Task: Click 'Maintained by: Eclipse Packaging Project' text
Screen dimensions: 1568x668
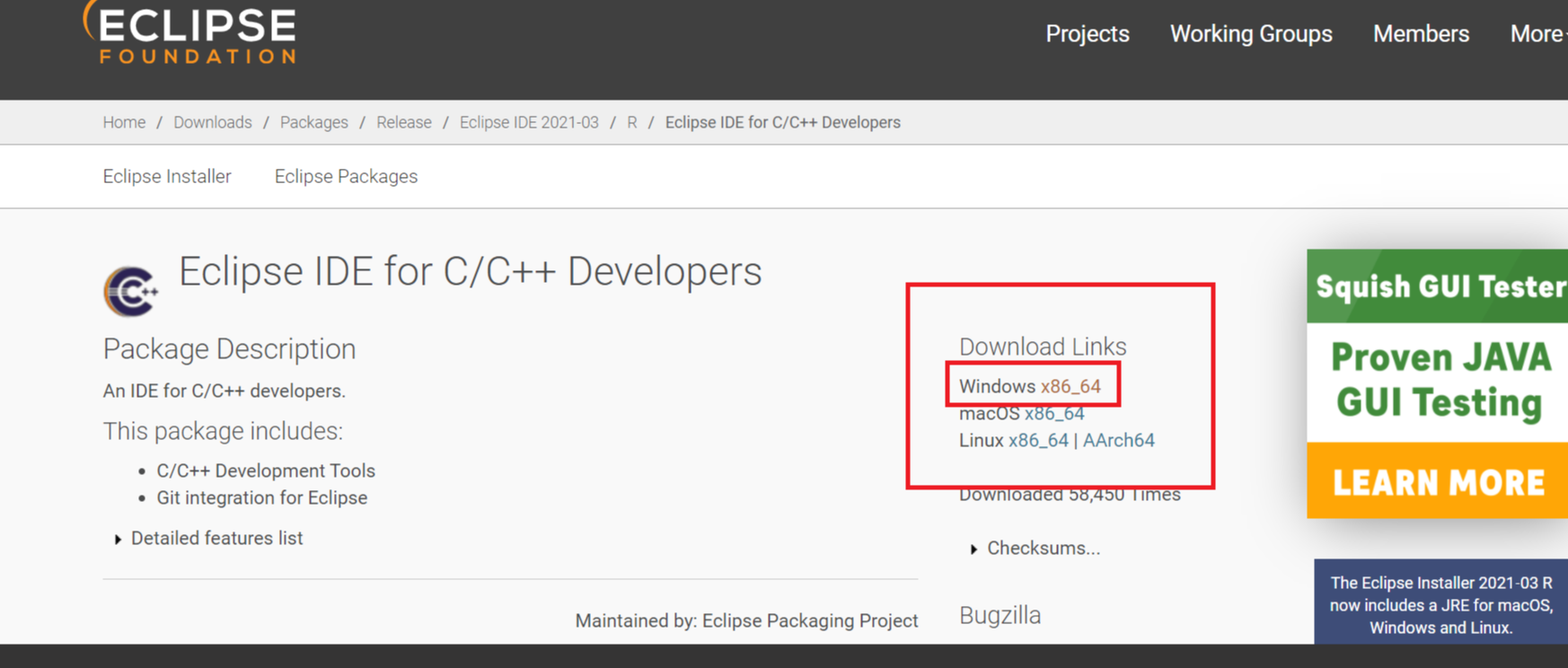Action: (x=746, y=620)
